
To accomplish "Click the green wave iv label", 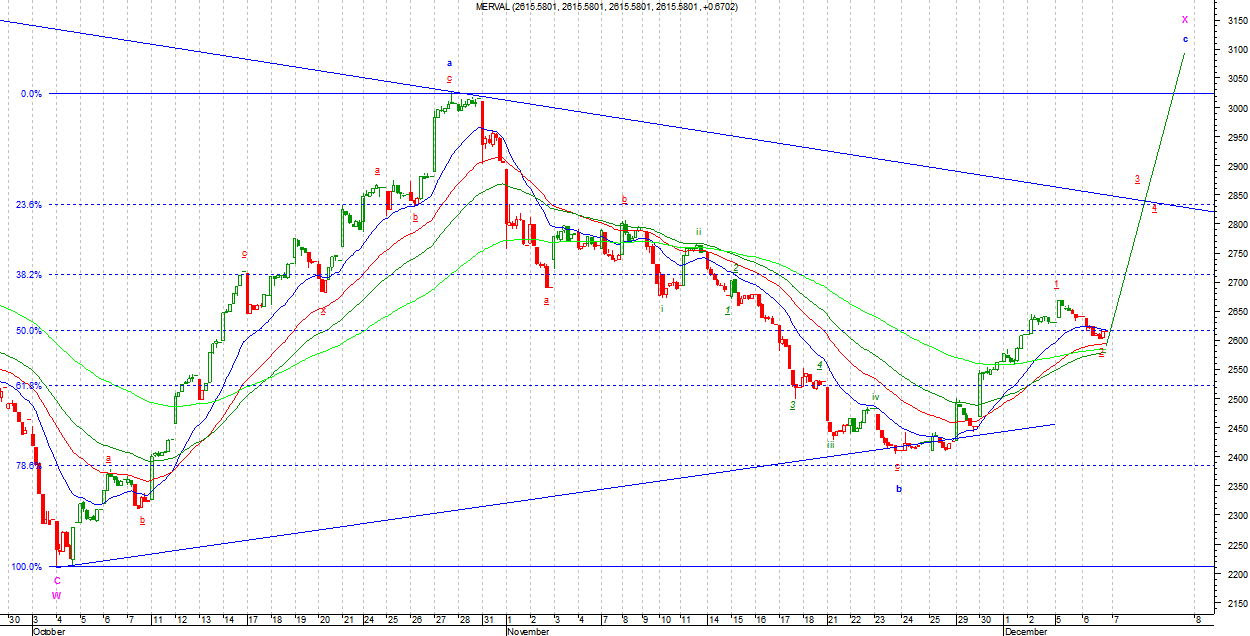I will coord(875,397).
